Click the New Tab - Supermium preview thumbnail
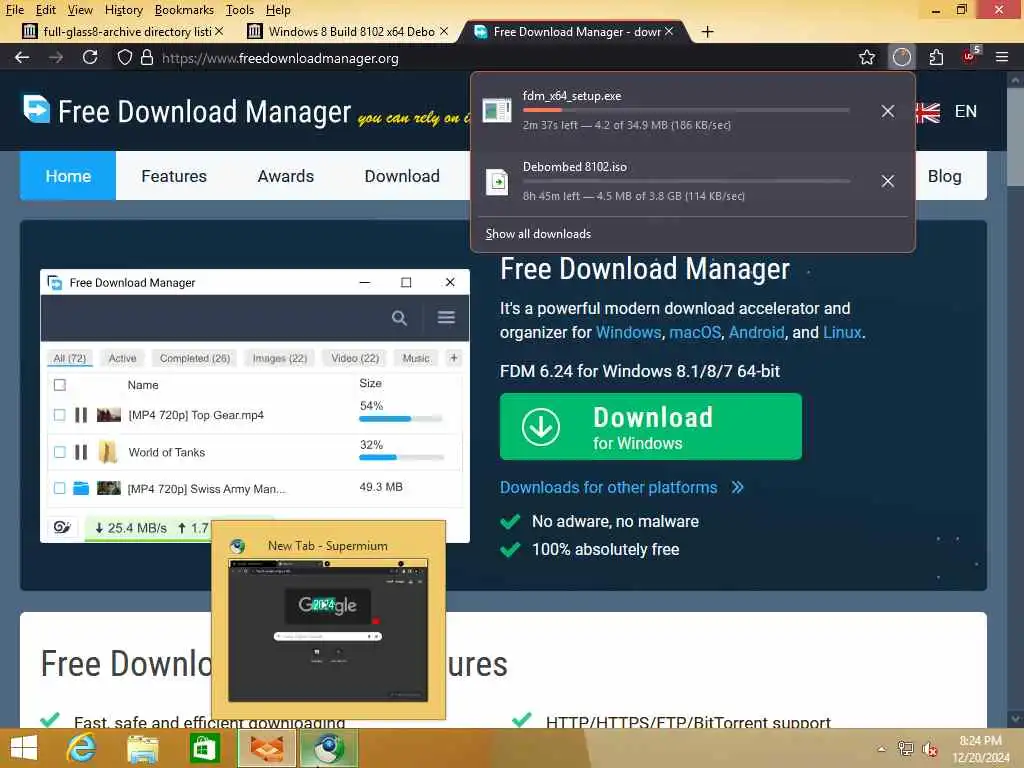1024x768 pixels. coord(328,630)
